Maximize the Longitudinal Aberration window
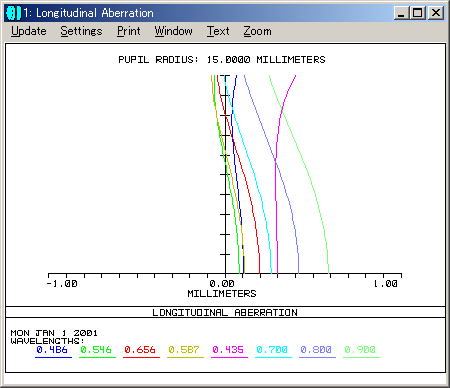The height and width of the screenshot is (388, 450). [x=417, y=13]
